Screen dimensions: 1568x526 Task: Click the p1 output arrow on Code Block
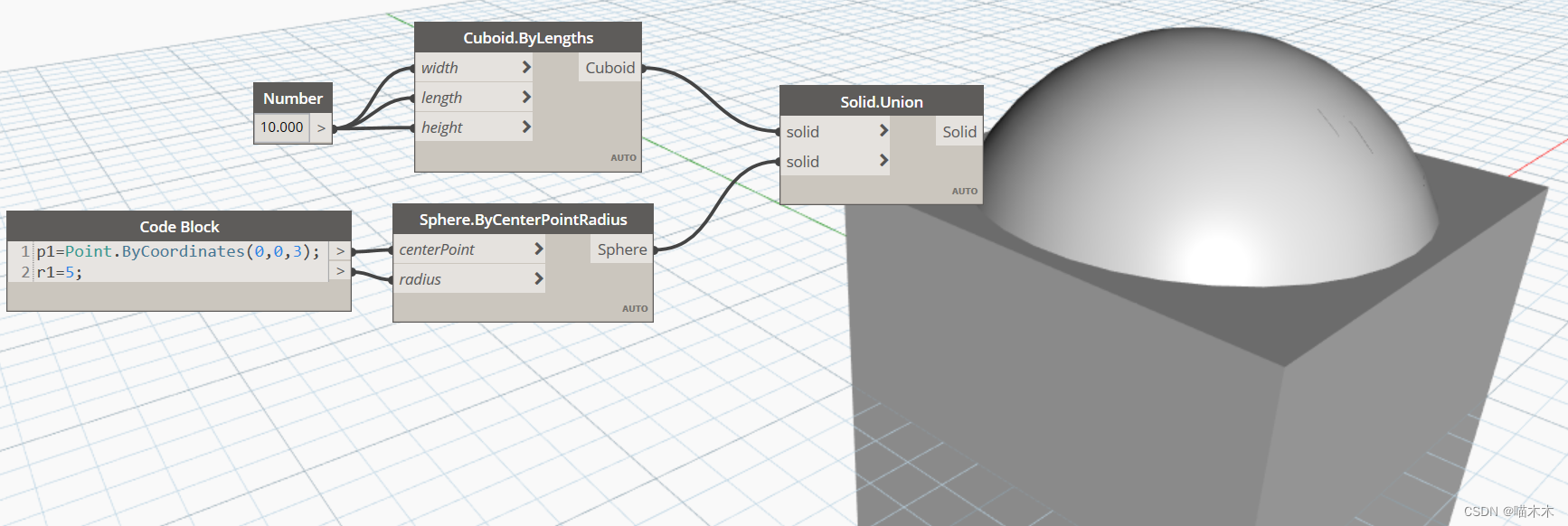coord(340,251)
